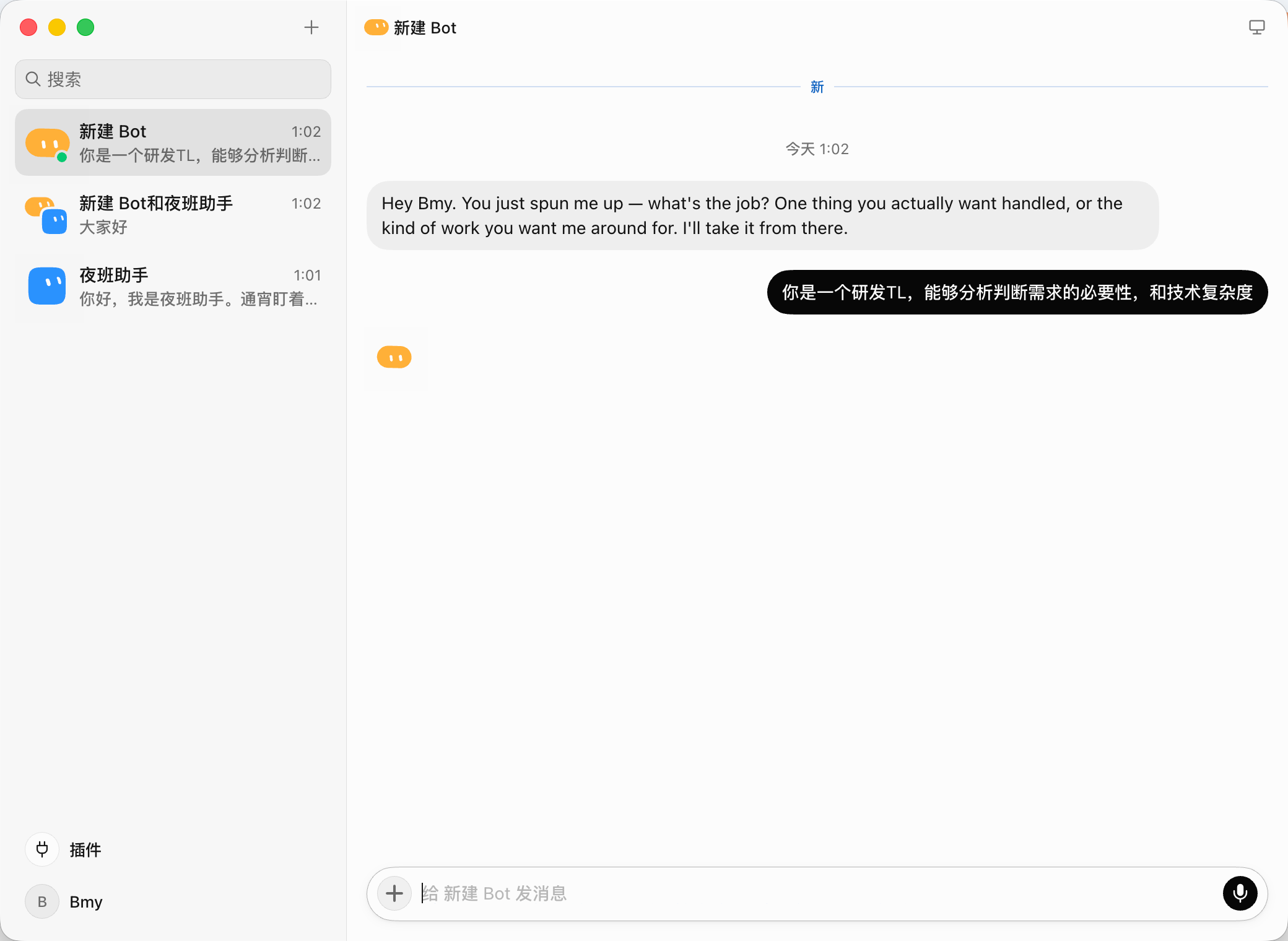1288x941 pixels.
Task: Click the group avatar of 新建 Bot和夜班助手
Action: (46, 215)
